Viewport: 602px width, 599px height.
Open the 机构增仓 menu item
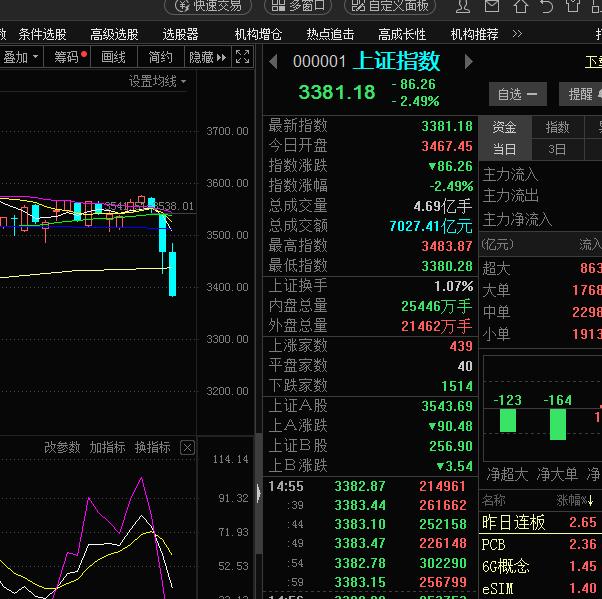point(258,35)
